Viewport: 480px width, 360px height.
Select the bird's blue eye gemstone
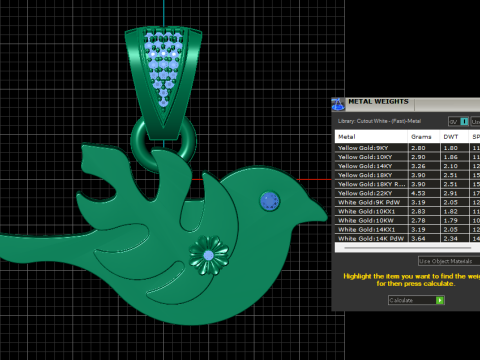[x=269, y=201]
